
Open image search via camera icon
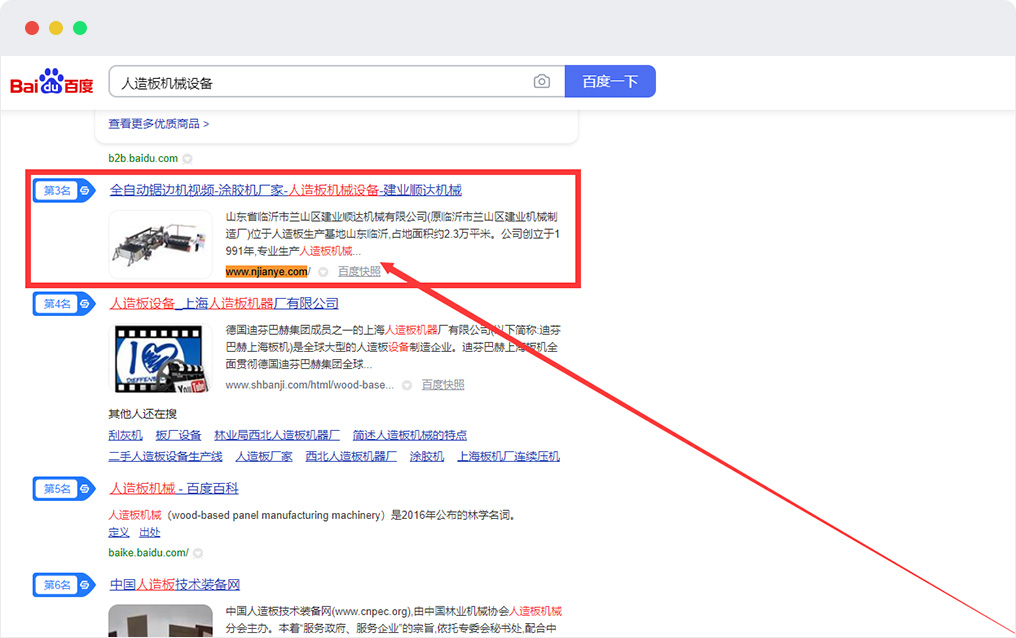tap(542, 82)
